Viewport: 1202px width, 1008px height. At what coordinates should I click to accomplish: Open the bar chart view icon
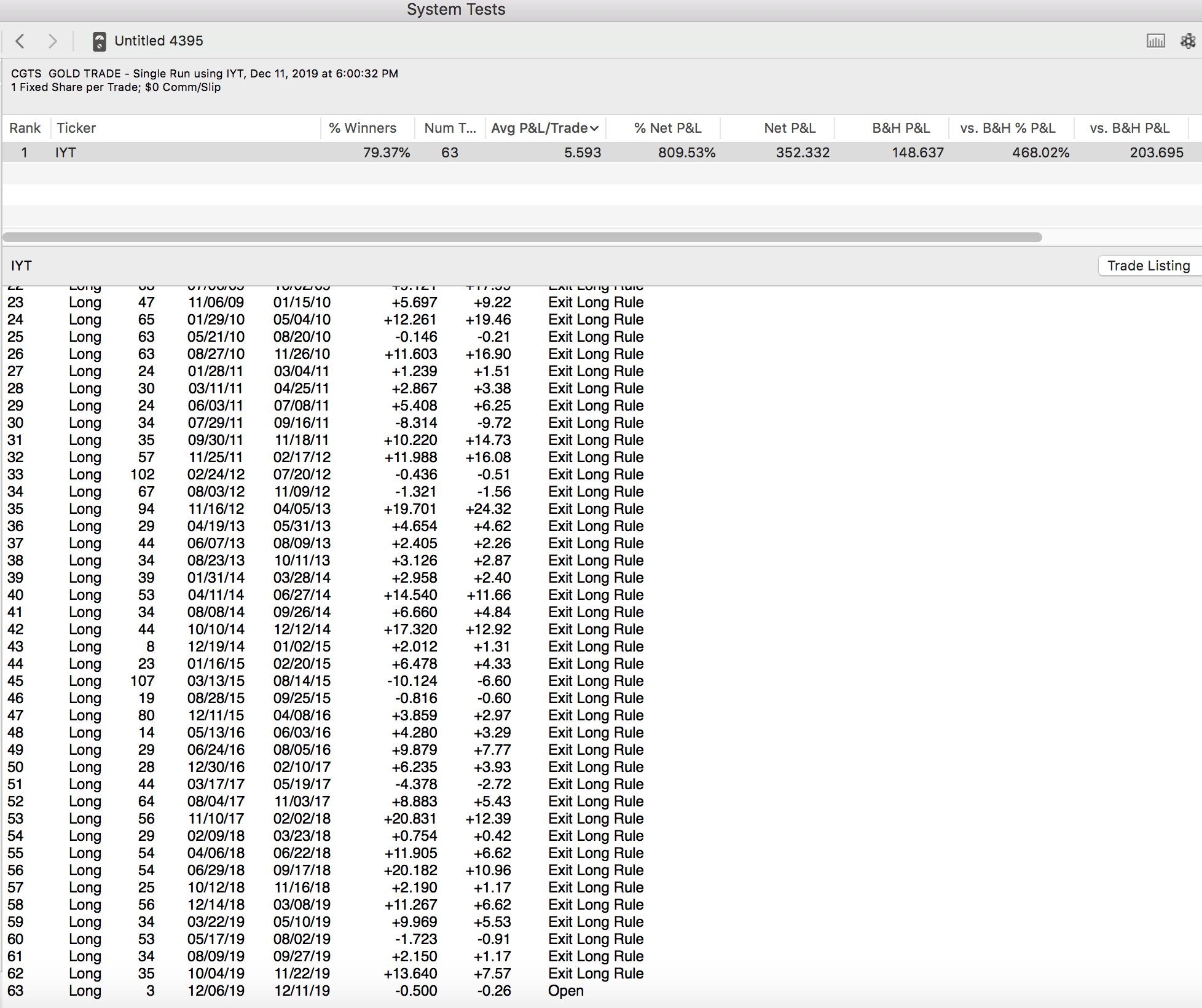[1155, 41]
